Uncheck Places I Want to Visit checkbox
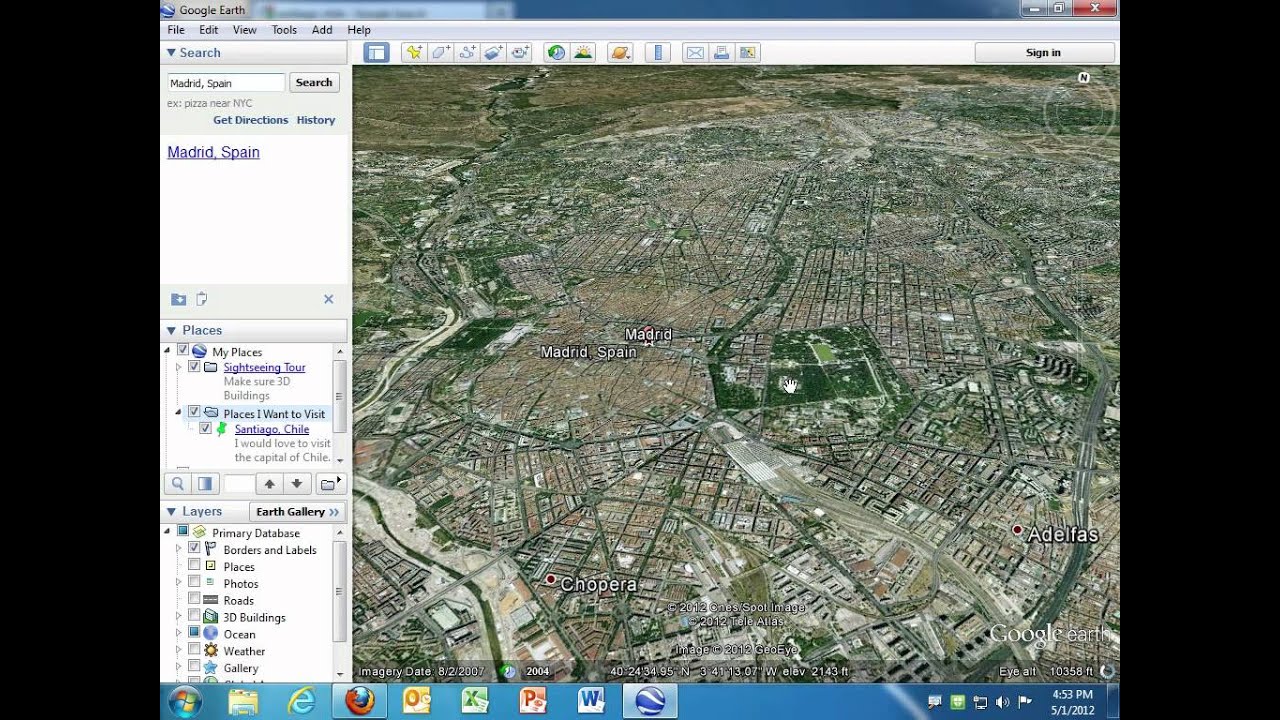This screenshot has width=1280, height=720. 194,413
